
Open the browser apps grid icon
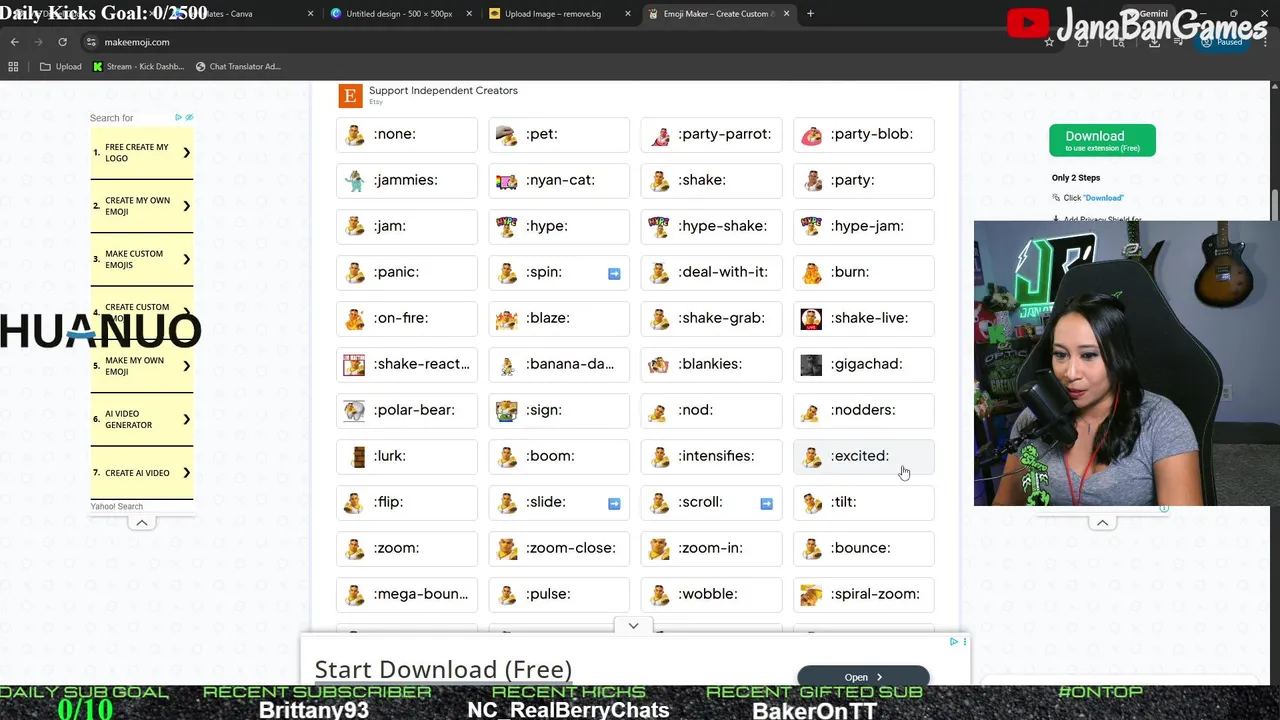13,67
